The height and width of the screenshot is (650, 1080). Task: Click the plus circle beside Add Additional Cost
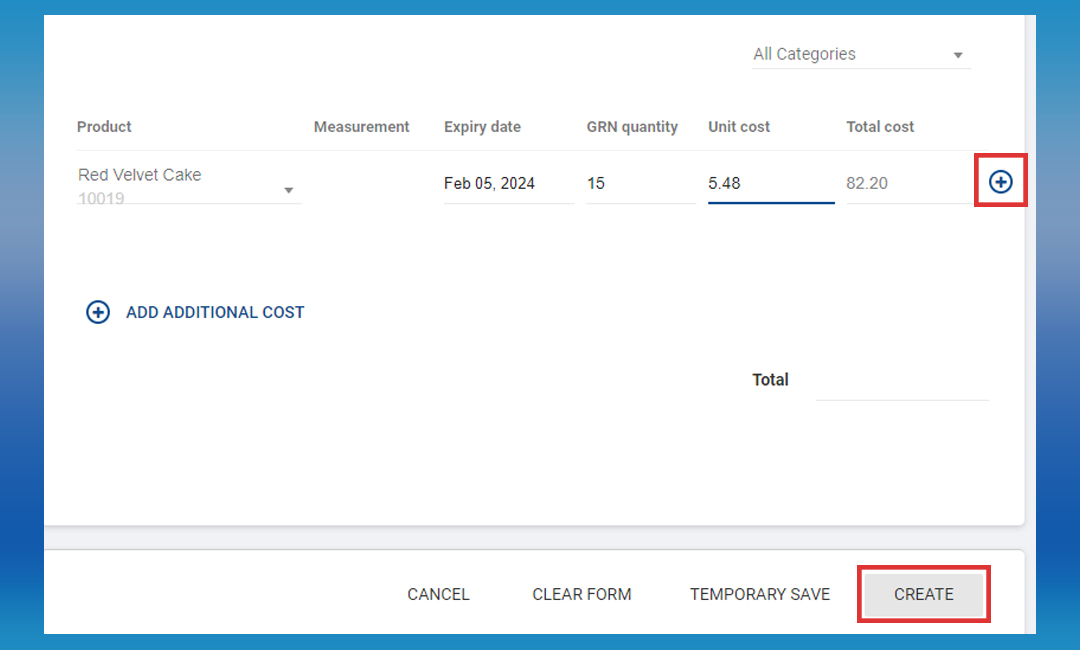click(98, 313)
